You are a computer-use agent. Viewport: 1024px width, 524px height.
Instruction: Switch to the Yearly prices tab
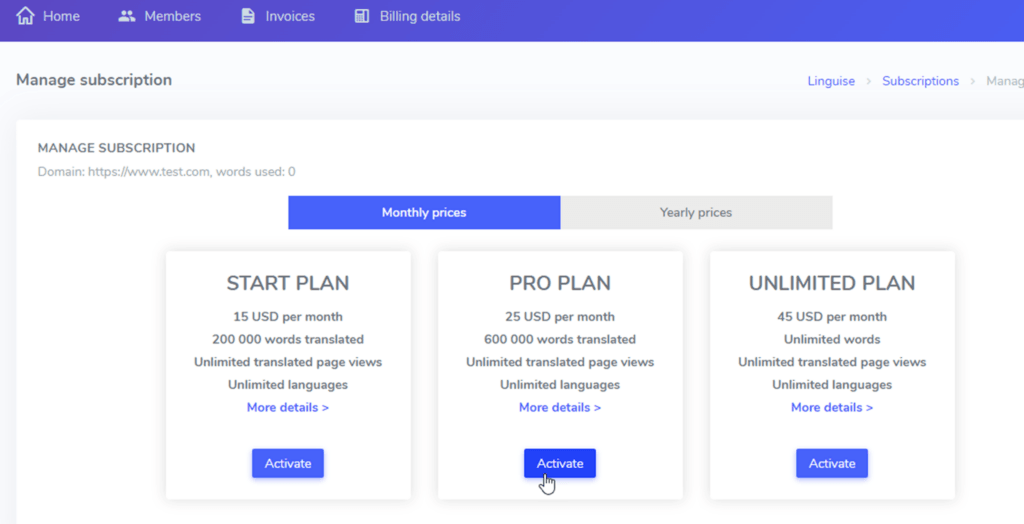point(696,212)
